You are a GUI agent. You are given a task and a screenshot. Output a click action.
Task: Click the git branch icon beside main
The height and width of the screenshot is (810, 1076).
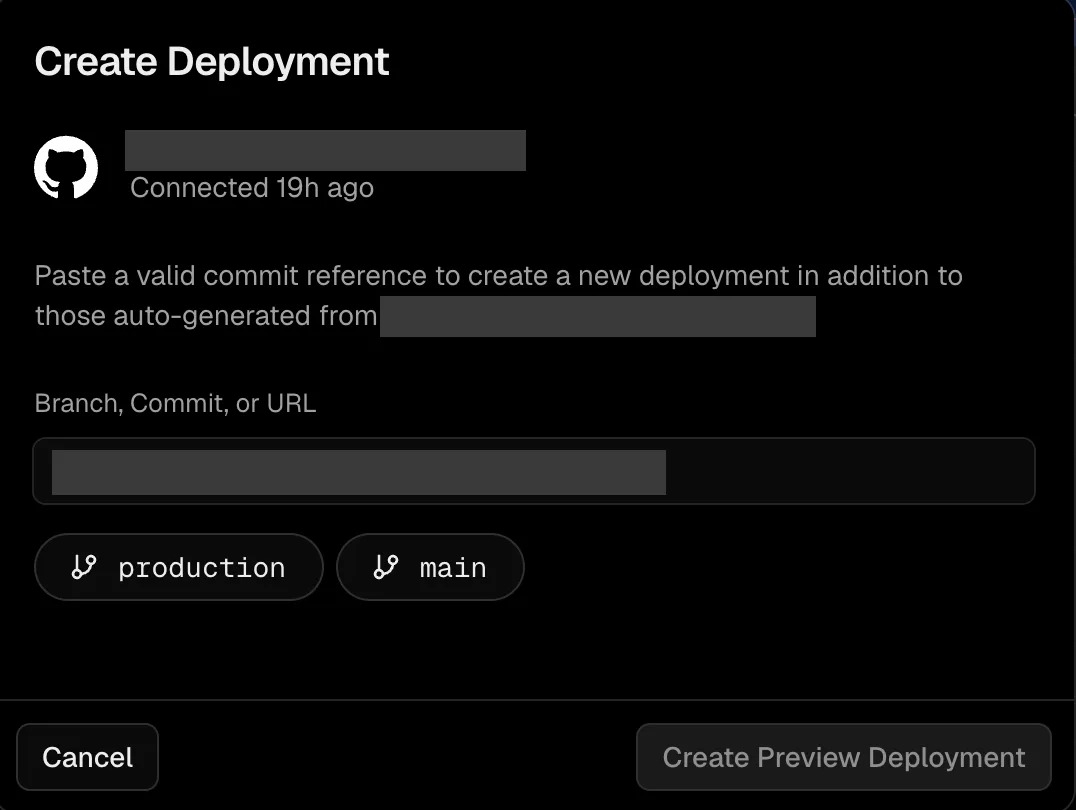(386, 567)
